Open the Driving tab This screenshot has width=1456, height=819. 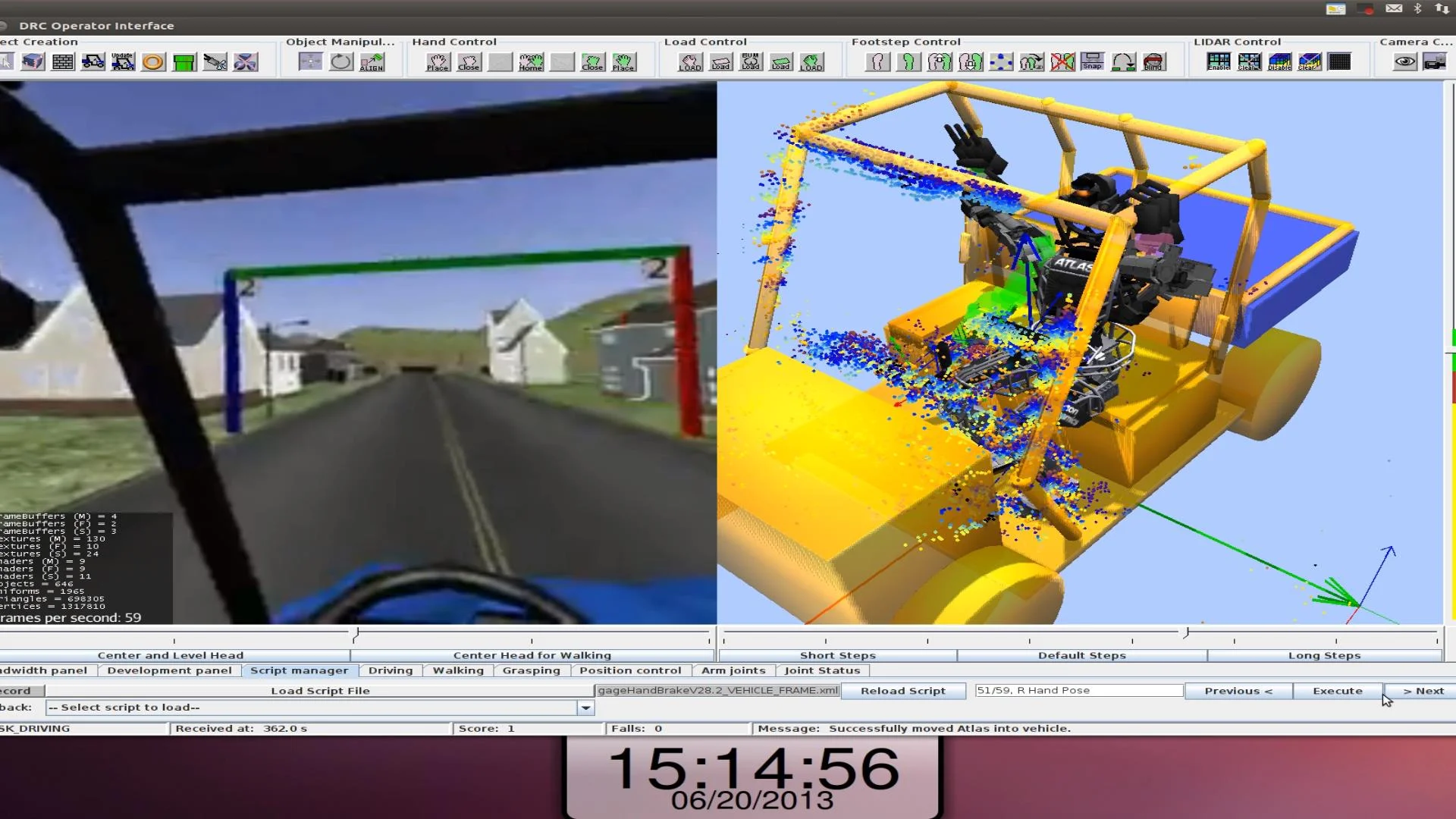[391, 670]
